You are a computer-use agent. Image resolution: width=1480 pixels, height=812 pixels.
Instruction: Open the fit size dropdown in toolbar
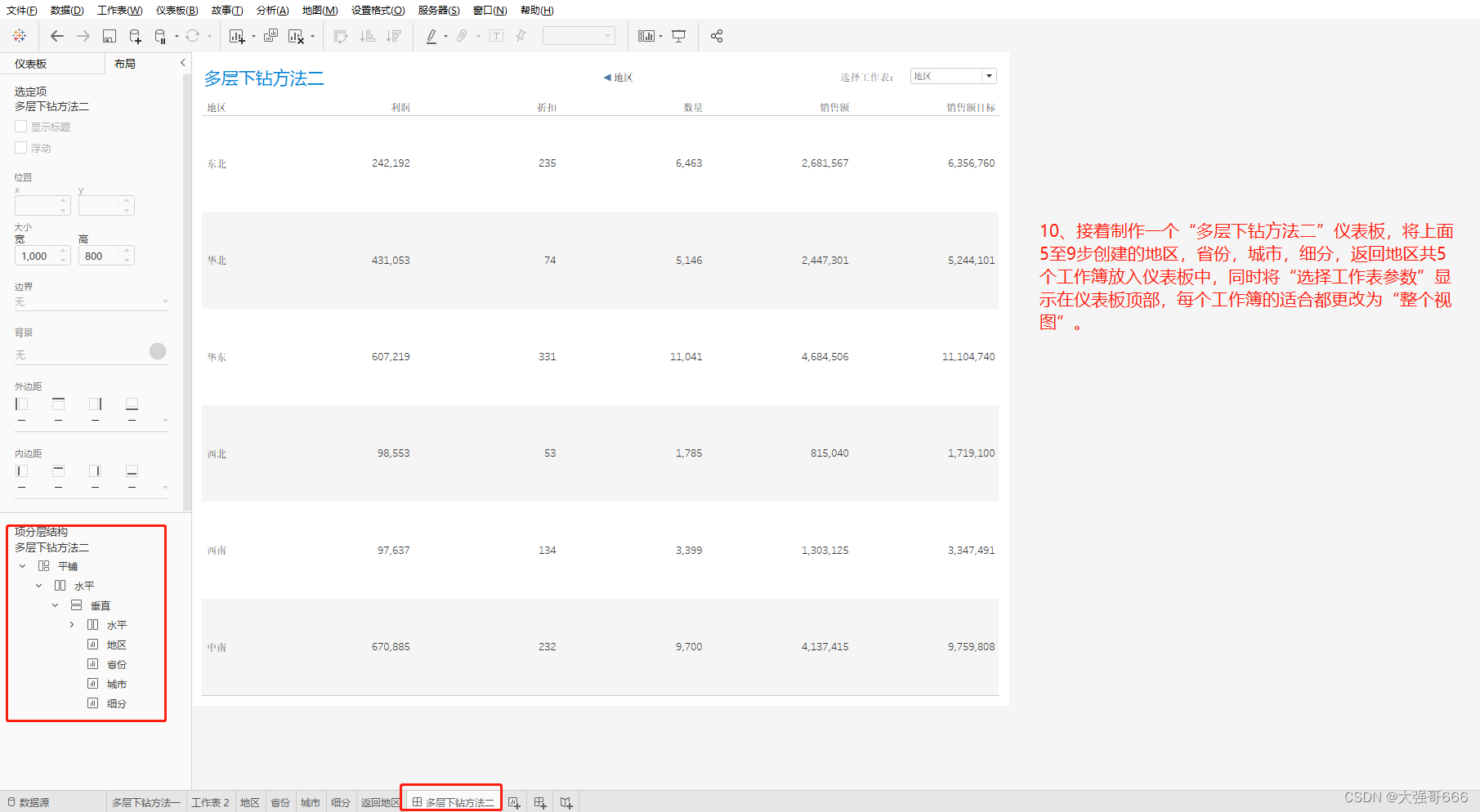pyautogui.click(x=579, y=36)
